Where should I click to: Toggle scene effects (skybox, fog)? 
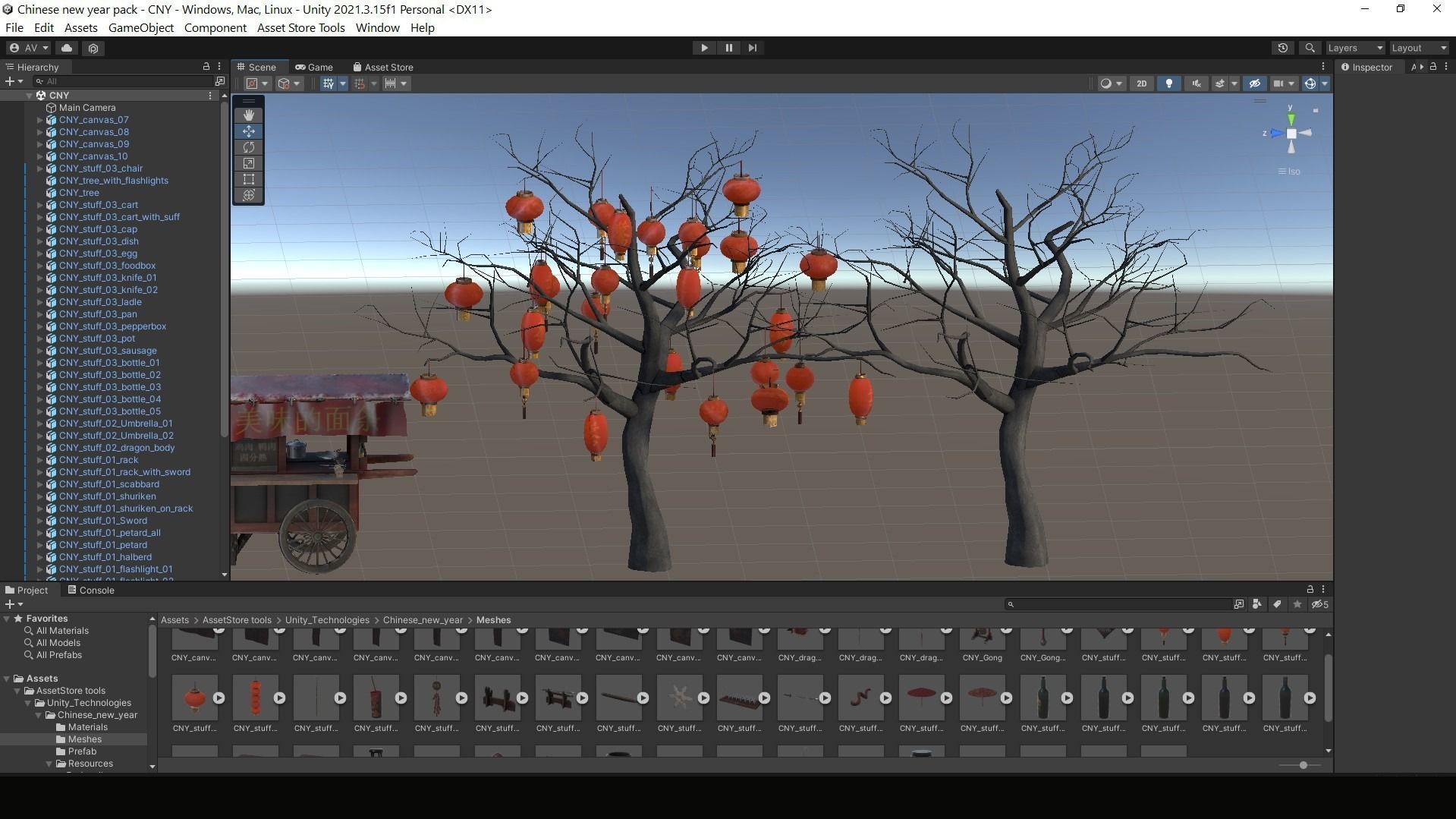[x=1220, y=83]
